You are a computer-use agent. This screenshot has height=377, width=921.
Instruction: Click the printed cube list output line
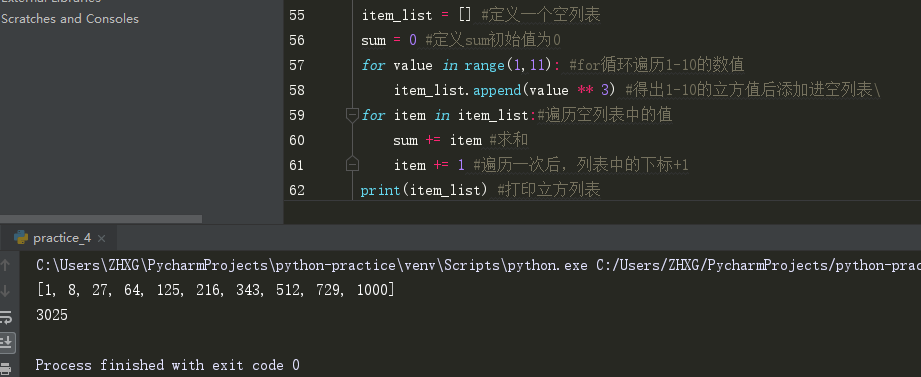[215, 290]
